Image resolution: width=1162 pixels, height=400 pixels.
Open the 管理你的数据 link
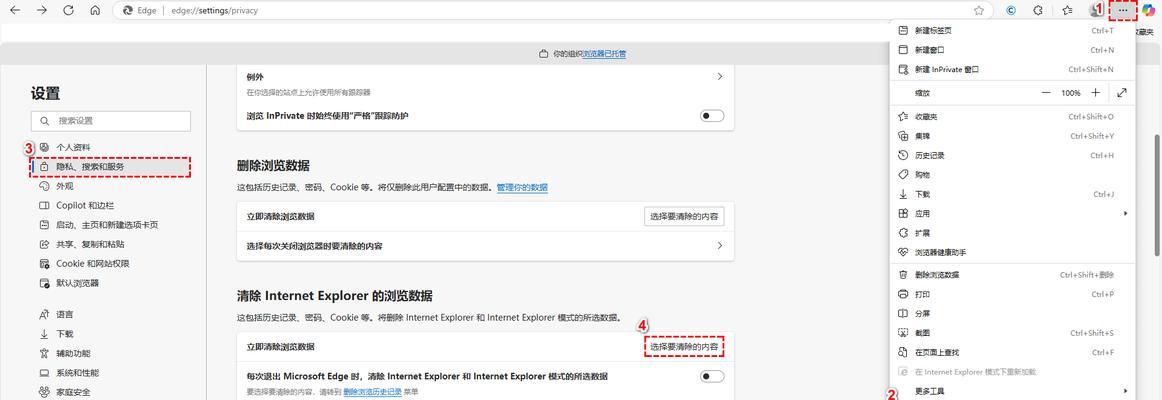(522, 187)
